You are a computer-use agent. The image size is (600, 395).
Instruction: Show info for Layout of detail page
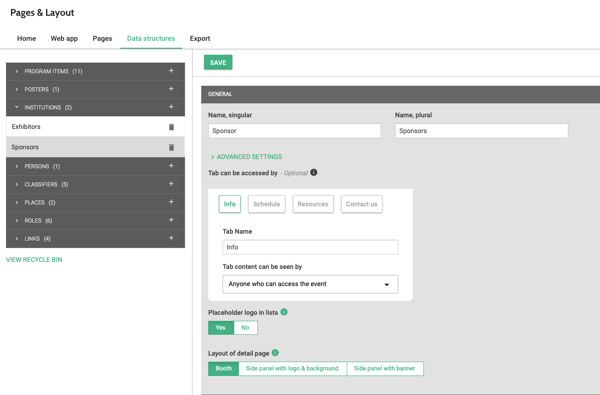(x=275, y=353)
